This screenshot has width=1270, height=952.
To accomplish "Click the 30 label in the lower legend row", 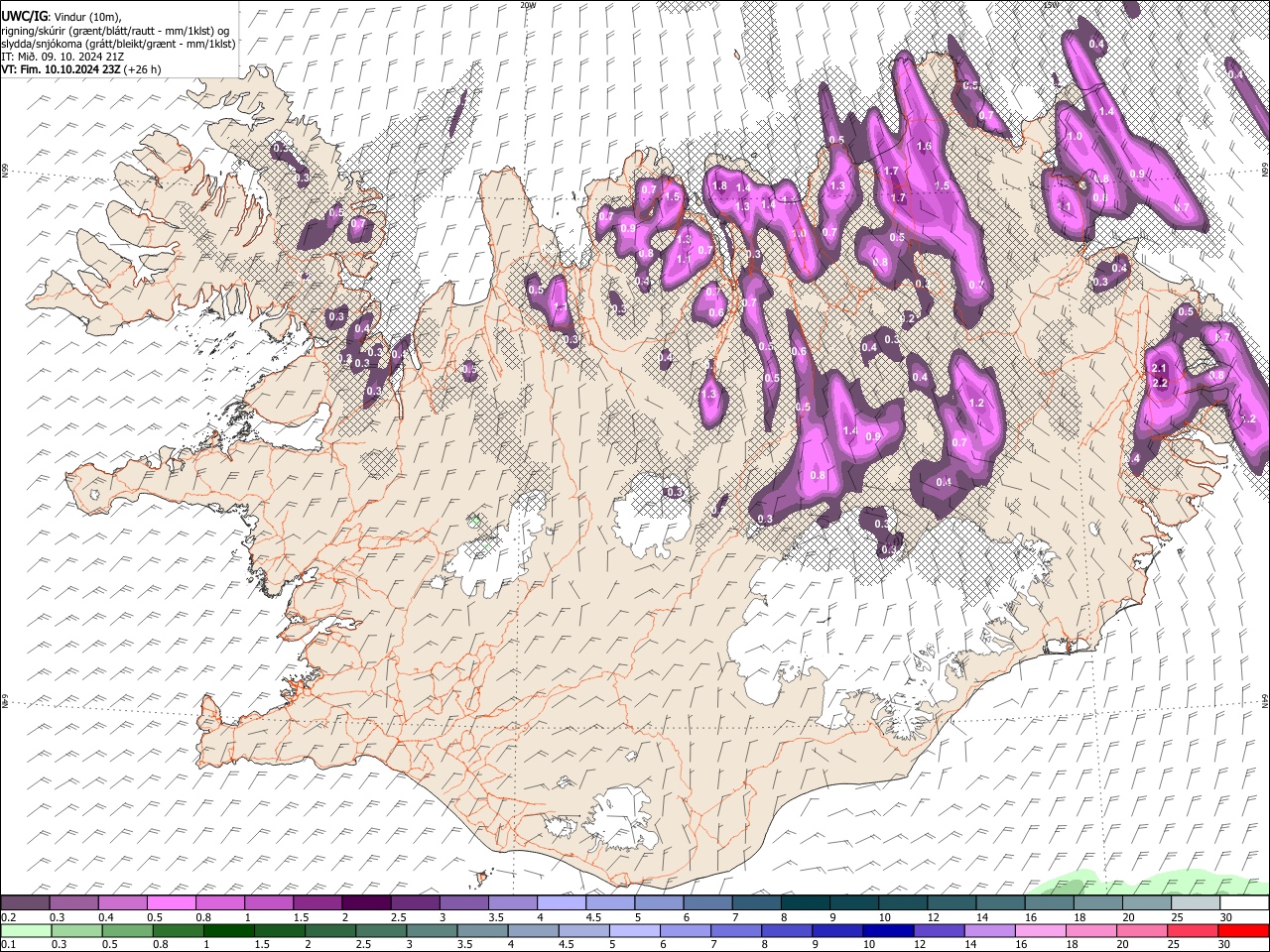I will tap(1223, 945).
